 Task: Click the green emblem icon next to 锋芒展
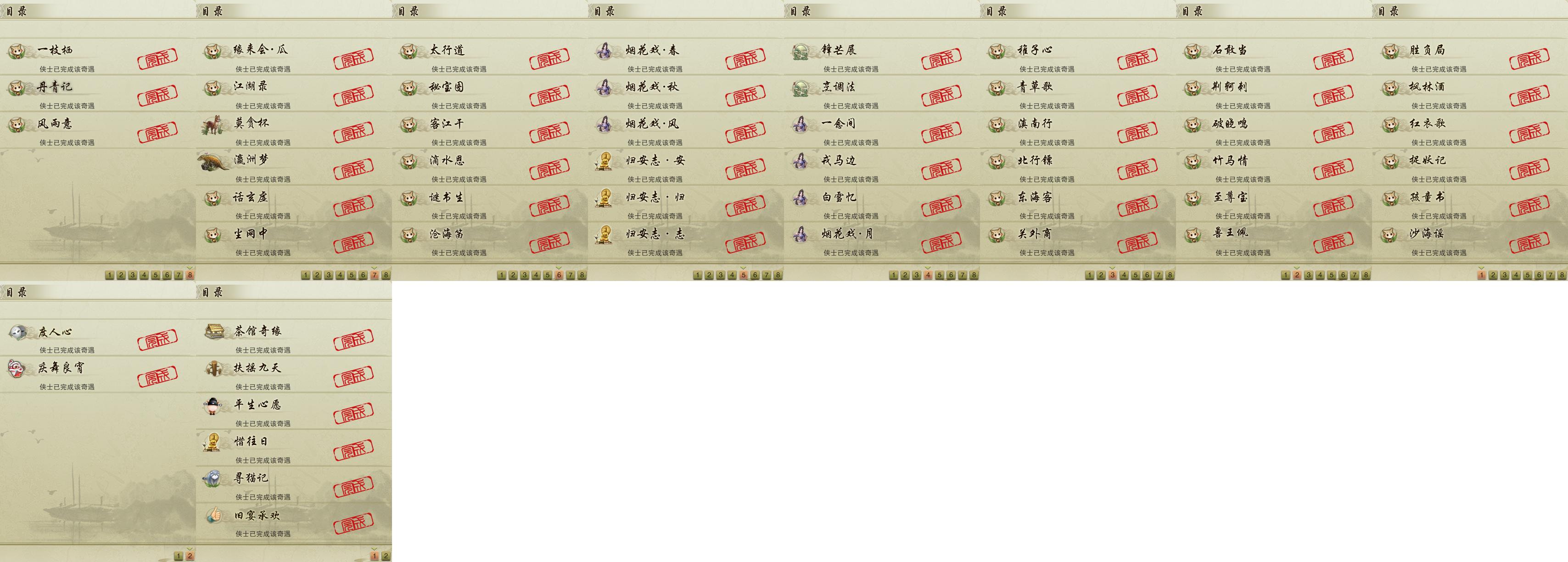point(801,52)
